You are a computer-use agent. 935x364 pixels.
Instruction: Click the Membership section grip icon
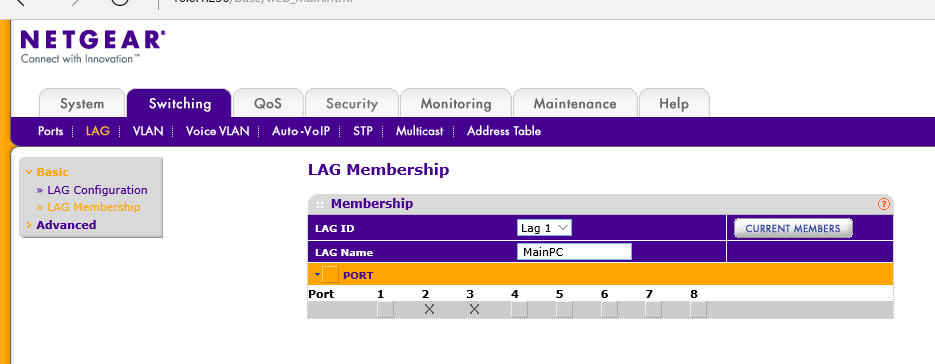320,205
